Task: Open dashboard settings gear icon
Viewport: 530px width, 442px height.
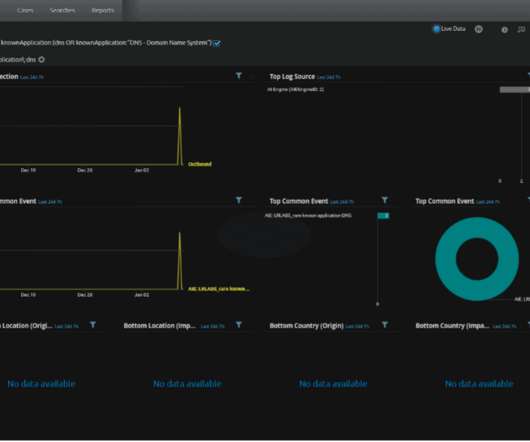Action: [504, 30]
